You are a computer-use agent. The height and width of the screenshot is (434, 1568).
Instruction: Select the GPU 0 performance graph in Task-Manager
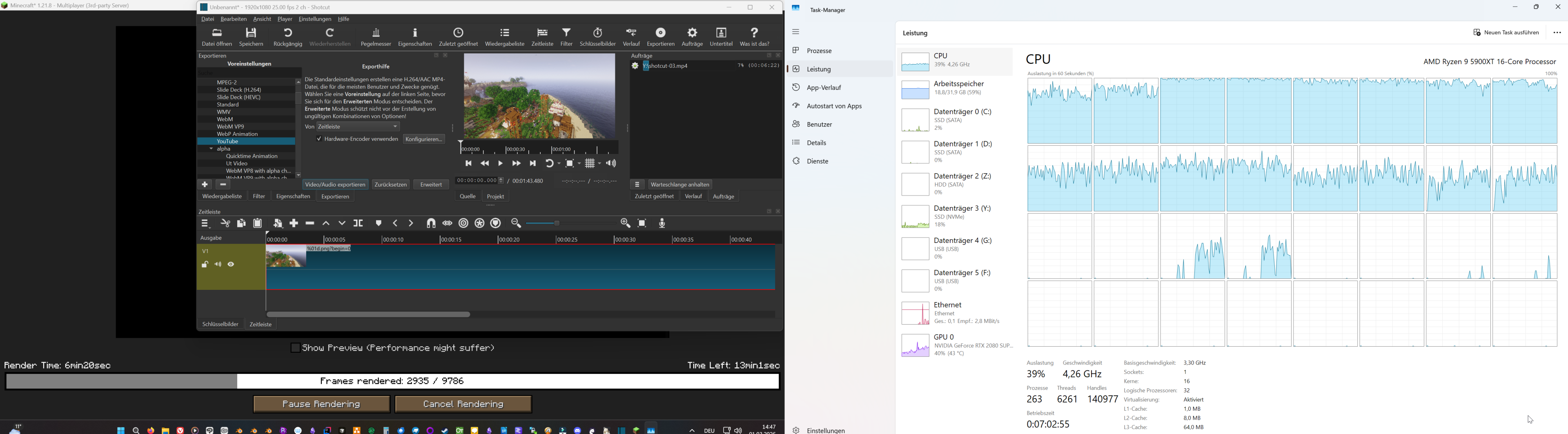[955, 345]
